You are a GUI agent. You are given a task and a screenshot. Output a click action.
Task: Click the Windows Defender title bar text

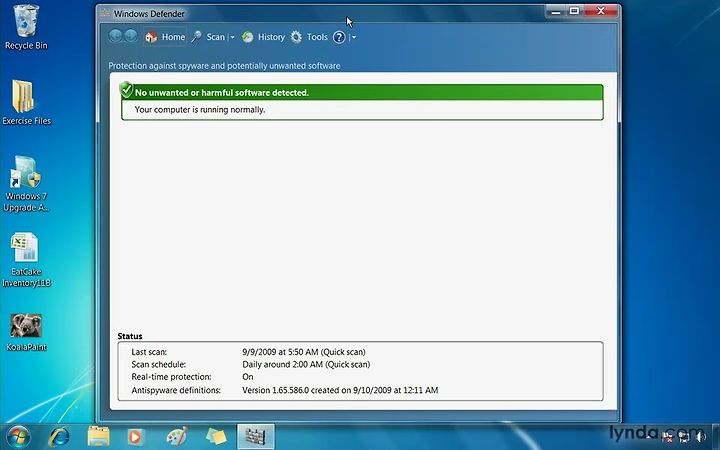click(149, 14)
